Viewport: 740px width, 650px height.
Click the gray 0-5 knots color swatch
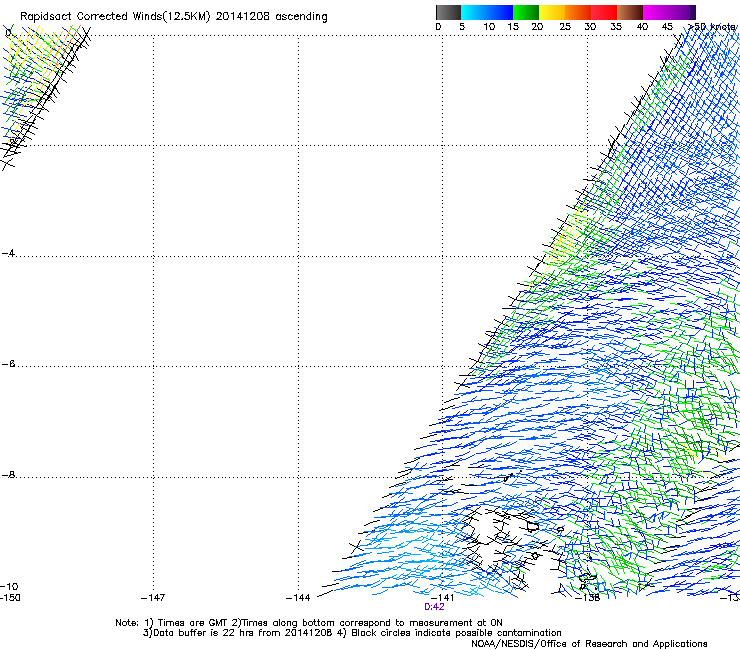coord(448,12)
